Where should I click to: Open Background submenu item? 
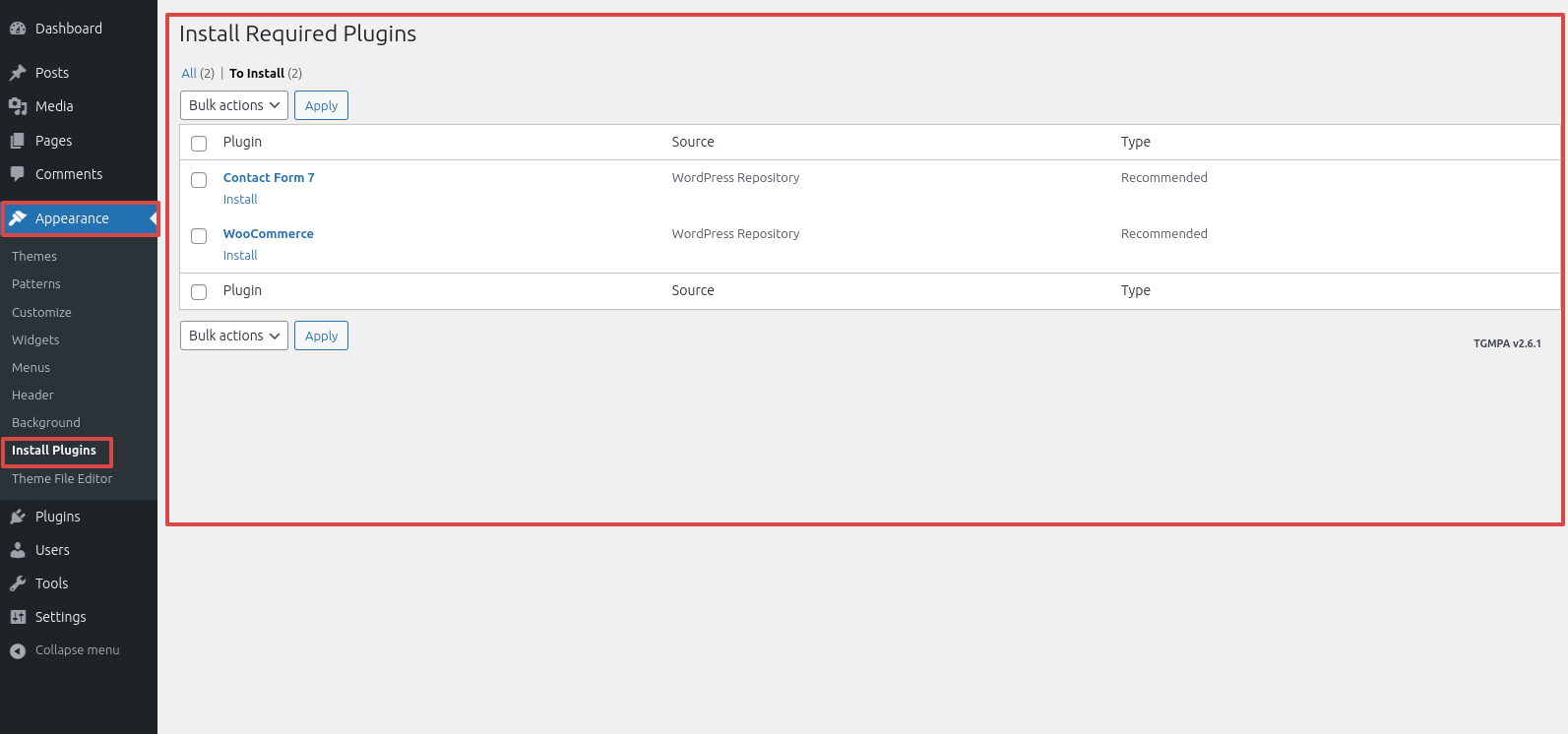tap(46, 423)
